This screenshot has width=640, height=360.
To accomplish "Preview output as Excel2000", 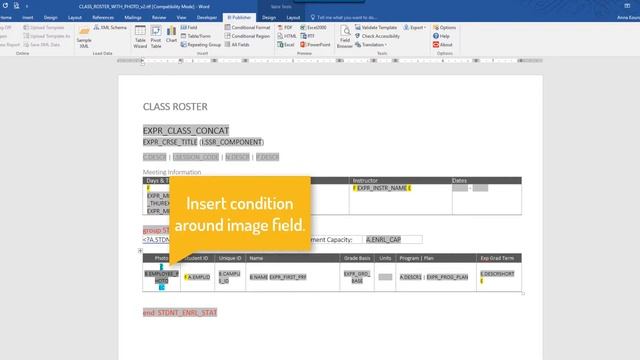I will coord(313,27).
